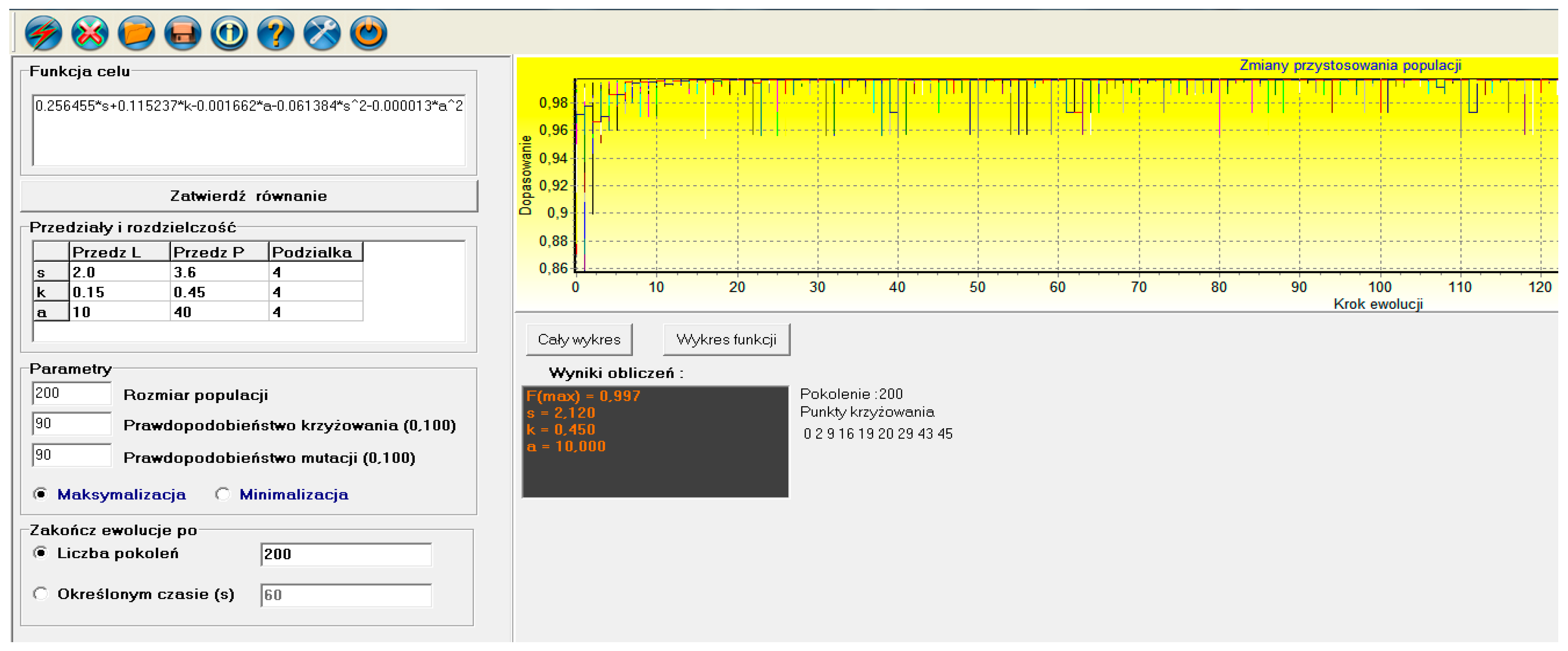Click the power exit icon
The height and width of the screenshot is (651, 1568).
pyautogui.click(x=368, y=33)
